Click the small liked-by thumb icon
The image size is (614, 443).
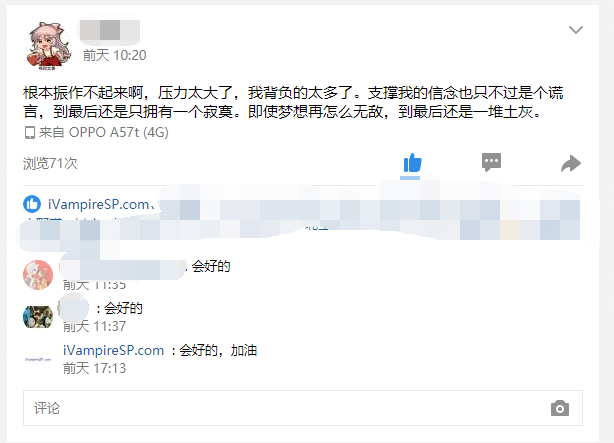[x=32, y=204]
